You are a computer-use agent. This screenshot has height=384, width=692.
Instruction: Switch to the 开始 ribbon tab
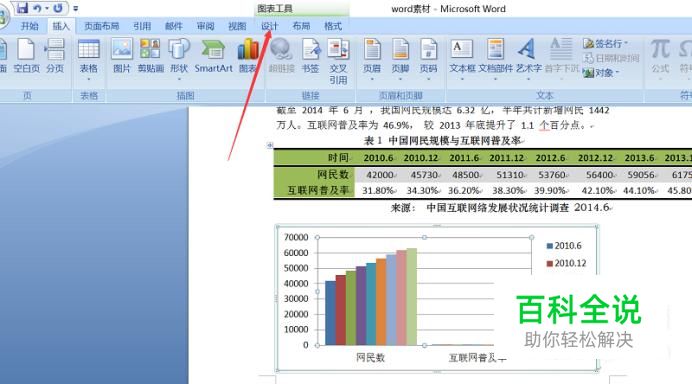pos(30,26)
